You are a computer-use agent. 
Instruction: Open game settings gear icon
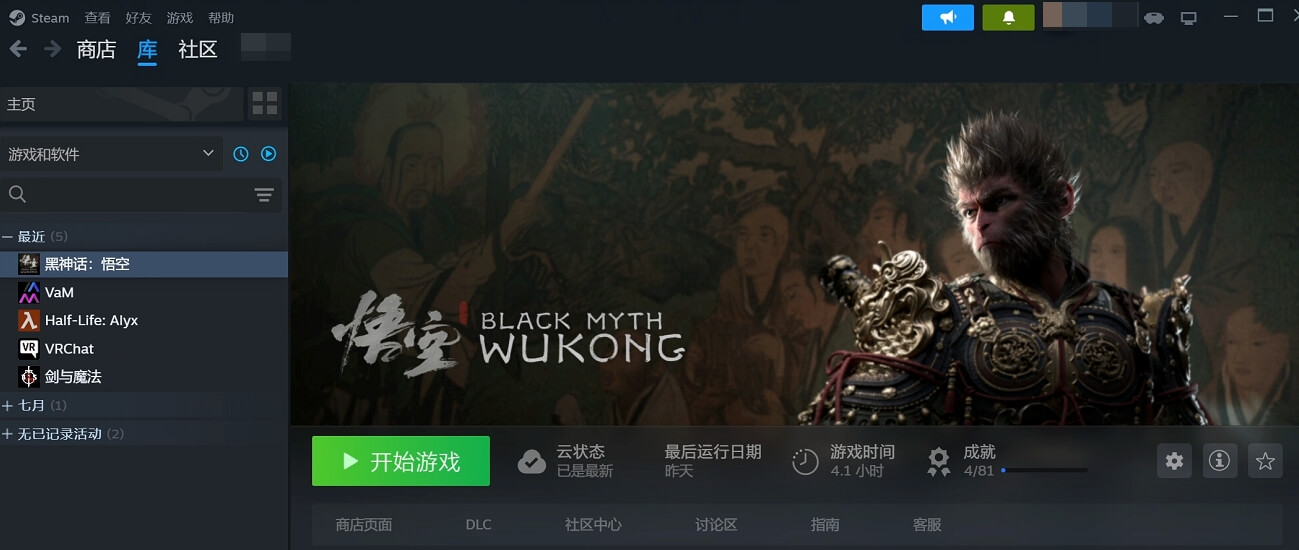pos(1174,461)
